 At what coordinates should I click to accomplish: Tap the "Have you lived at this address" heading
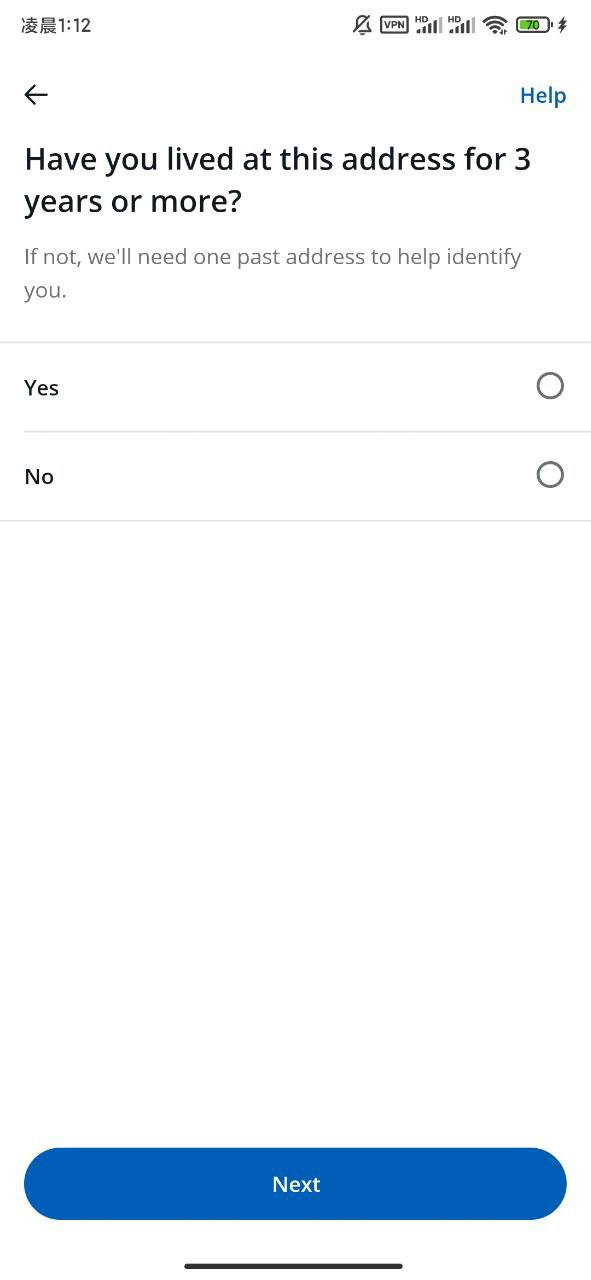[x=277, y=180]
